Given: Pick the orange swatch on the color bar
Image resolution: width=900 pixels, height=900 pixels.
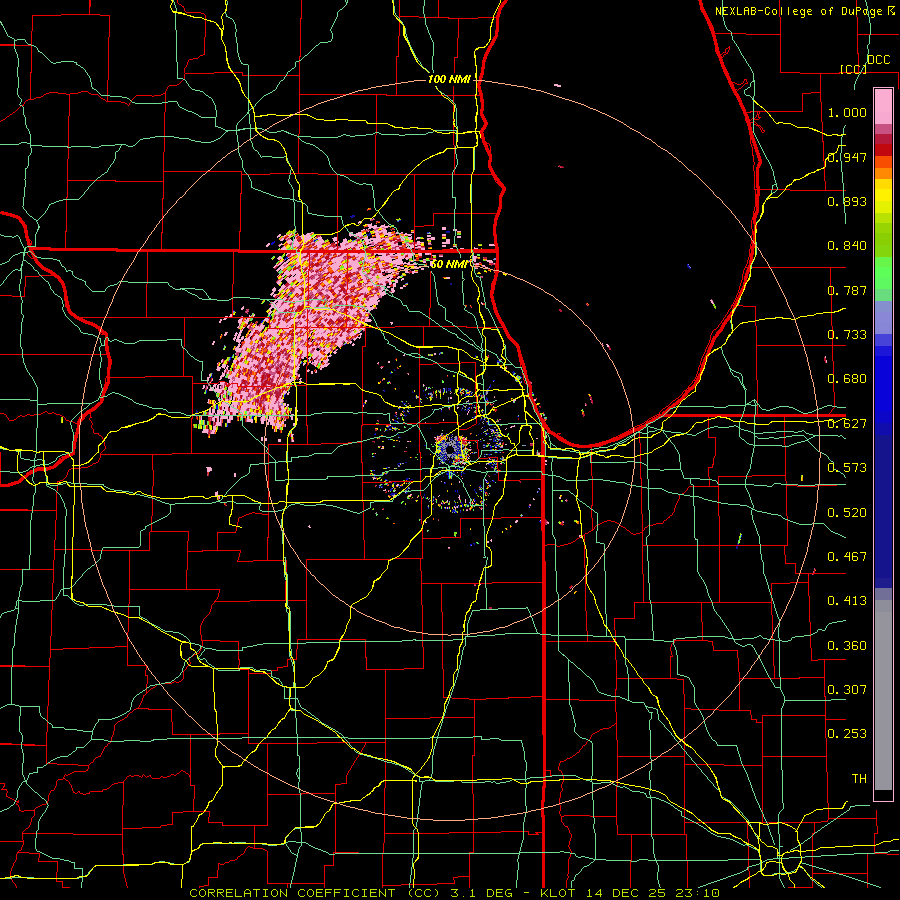Looking at the screenshot, I should tap(883, 173).
